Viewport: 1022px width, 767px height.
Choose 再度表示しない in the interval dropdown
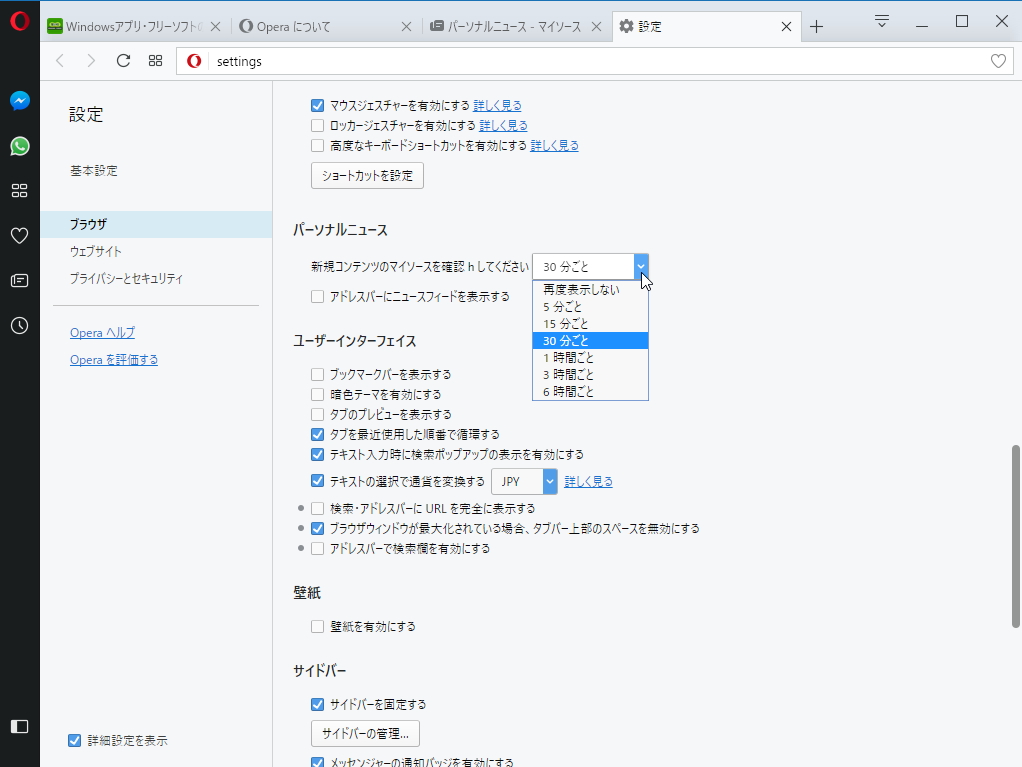click(579, 289)
